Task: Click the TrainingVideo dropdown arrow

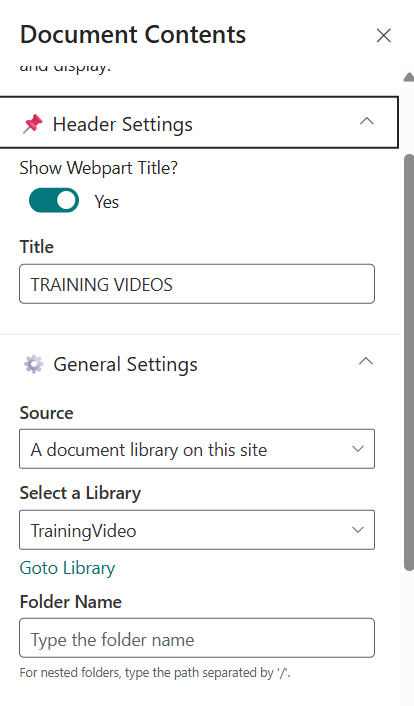Action: 358,530
